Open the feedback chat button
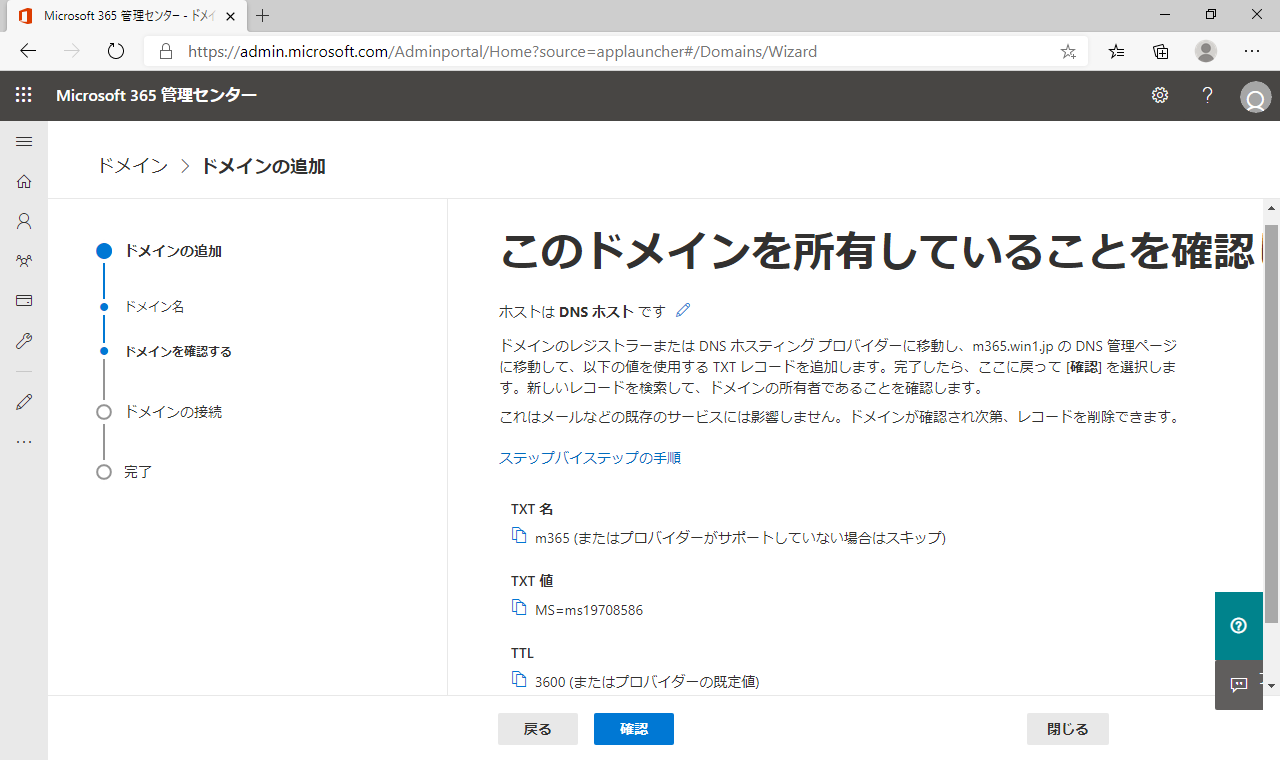Screen dimensions: 1280x760 click(1239, 685)
